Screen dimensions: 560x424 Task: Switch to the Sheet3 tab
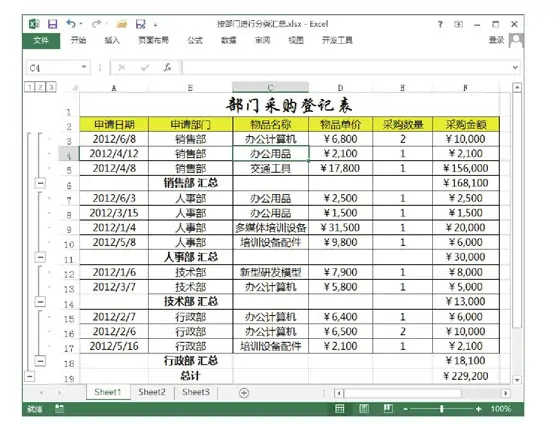coord(196,392)
